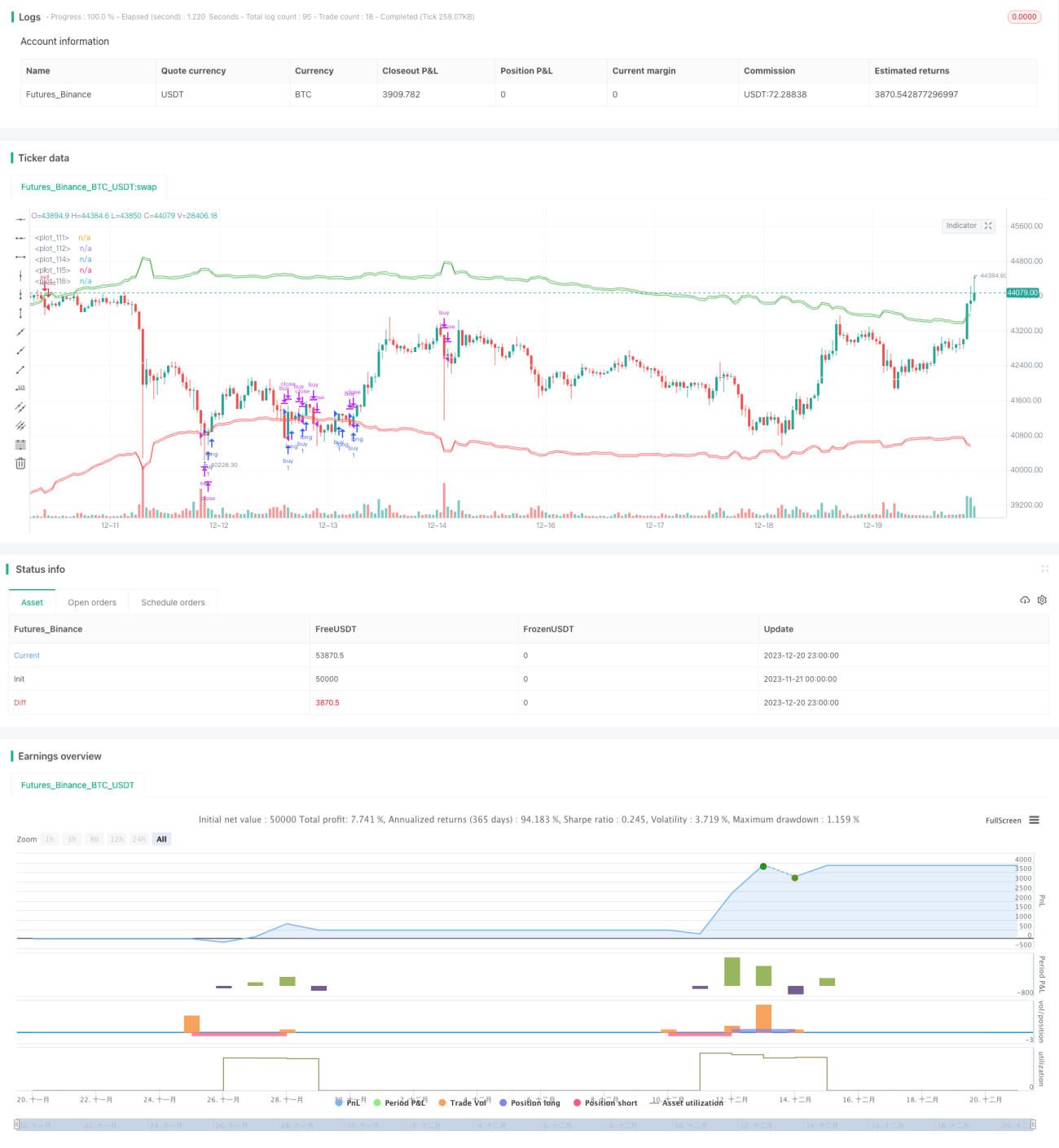1059x1148 pixels.
Task: Open the Indicator selector on the chart
Action: [961, 226]
